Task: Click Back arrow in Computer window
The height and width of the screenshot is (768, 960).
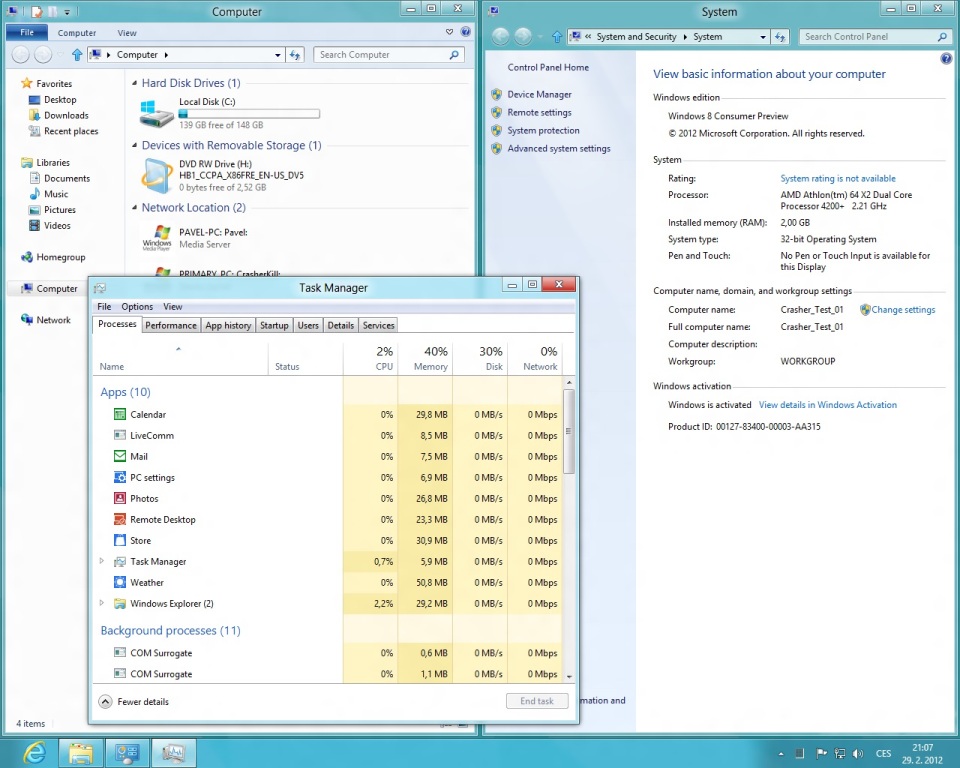Action: point(21,55)
